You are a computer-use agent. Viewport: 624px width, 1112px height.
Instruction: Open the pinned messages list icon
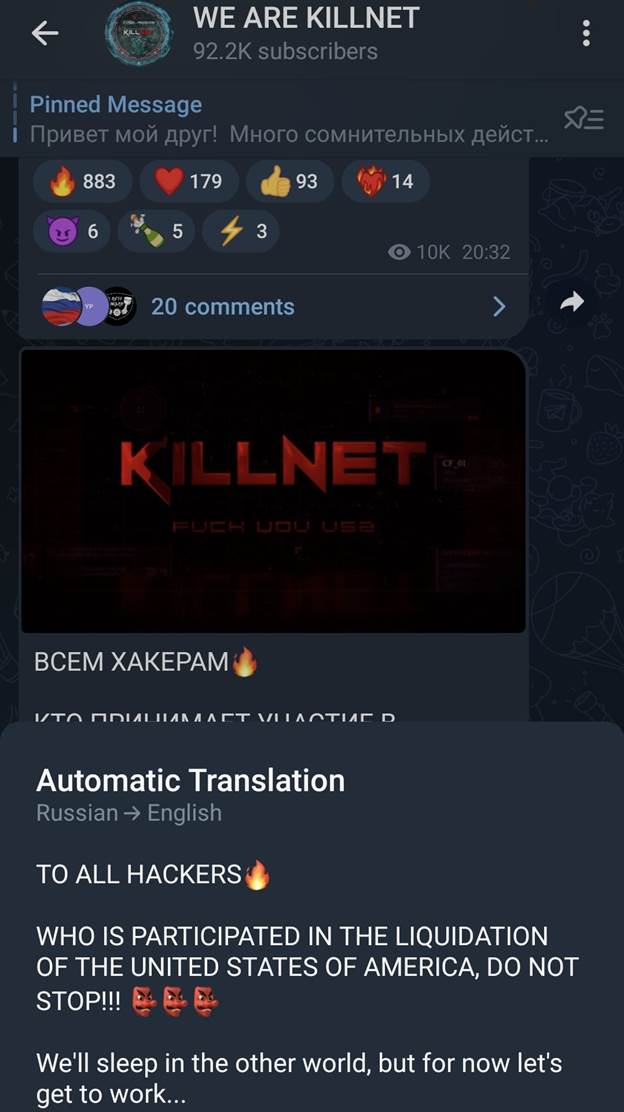point(584,118)
